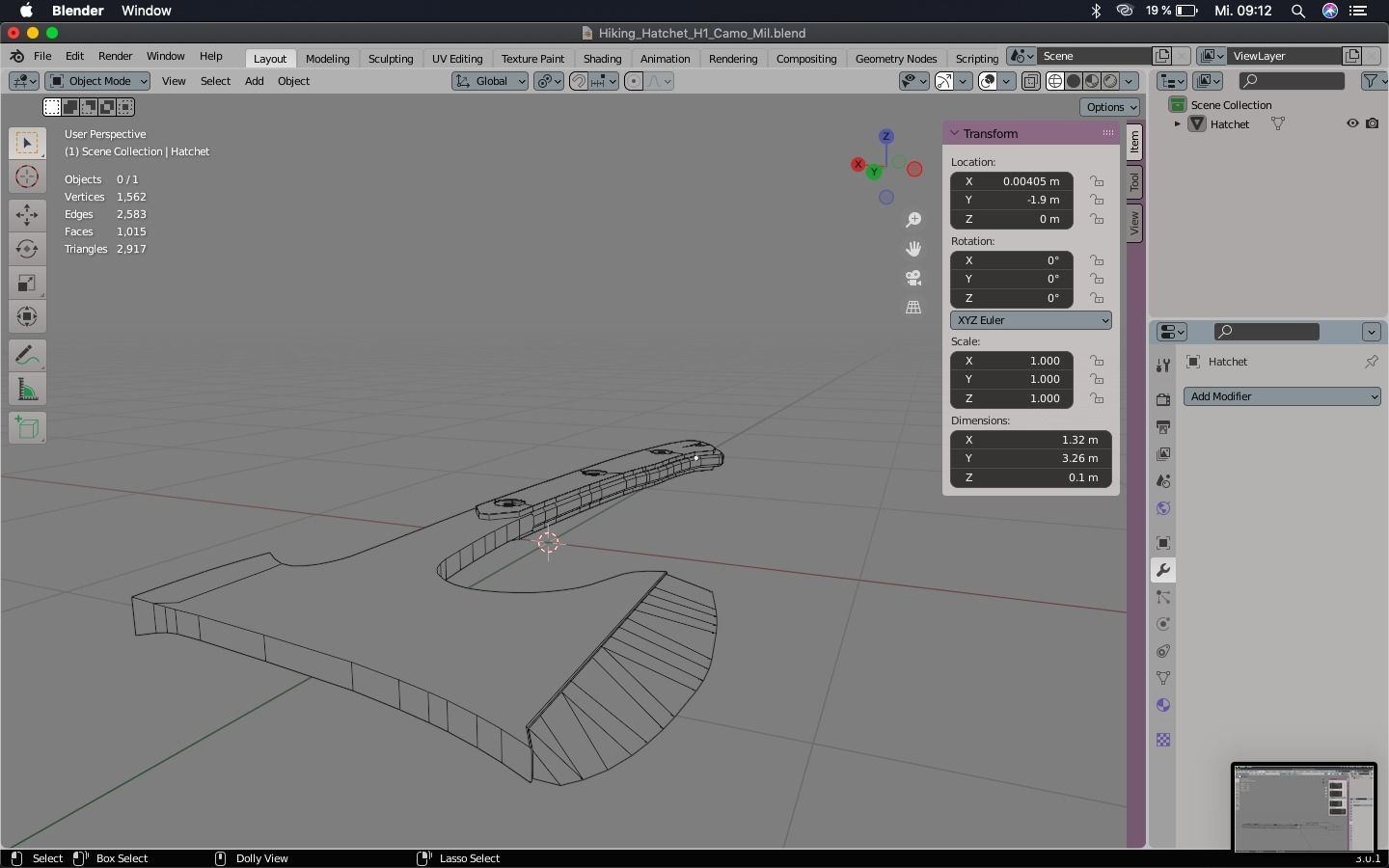Click the Scene name field
This screenshot has height=868, width=1389.
tap(1095, 56)
